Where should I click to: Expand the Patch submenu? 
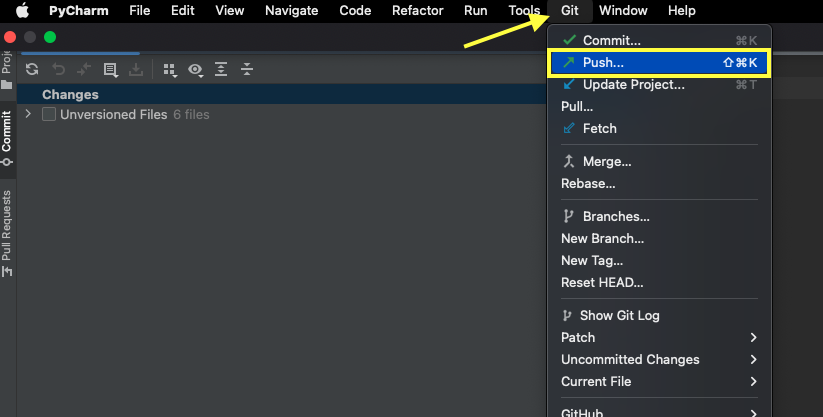point(659,338)
